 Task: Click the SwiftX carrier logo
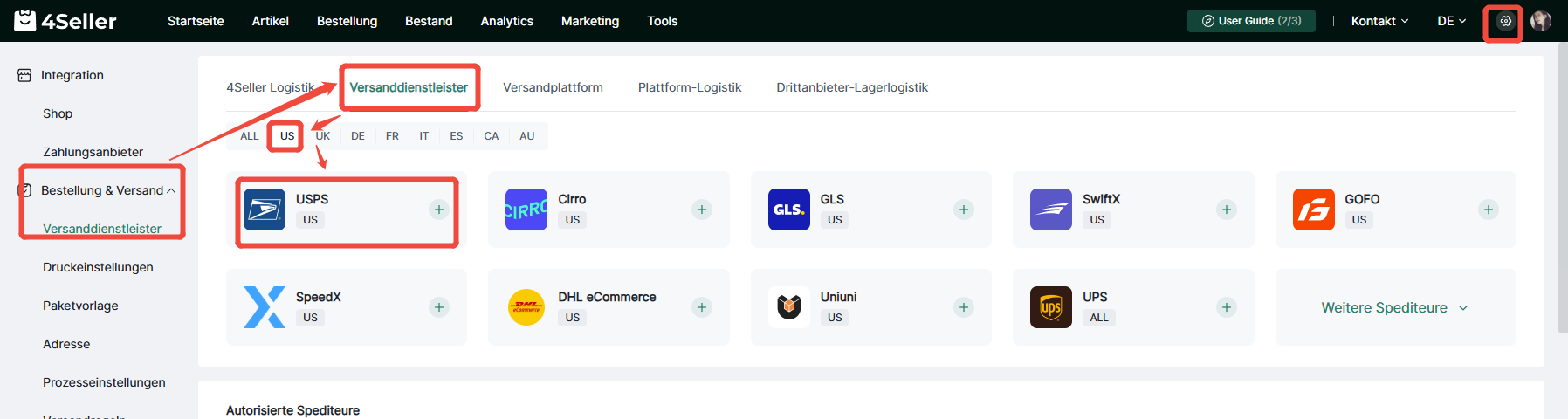pyautogui.click(x=1051, y=209)
